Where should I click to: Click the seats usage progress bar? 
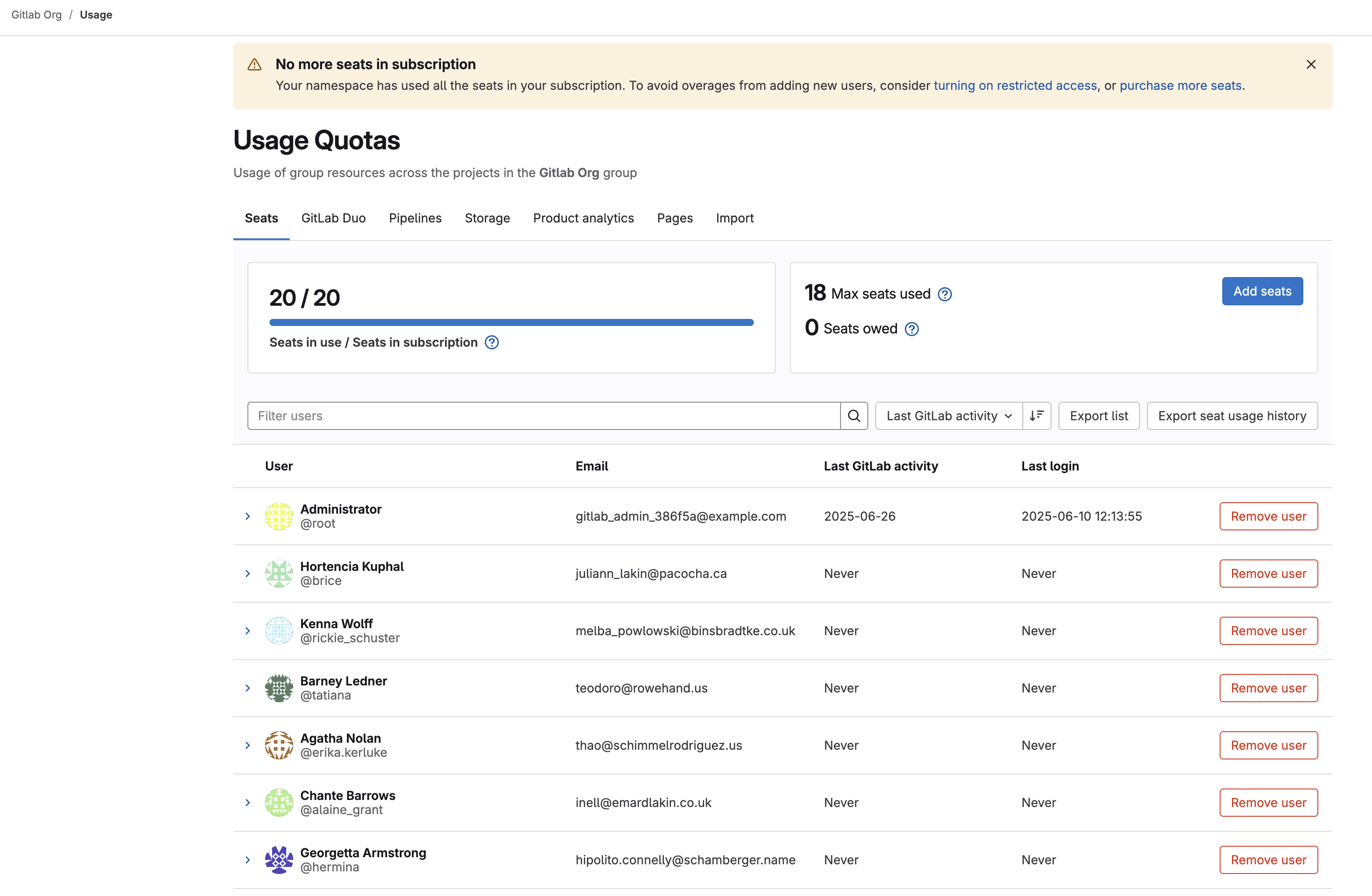(x=511, y=322)
